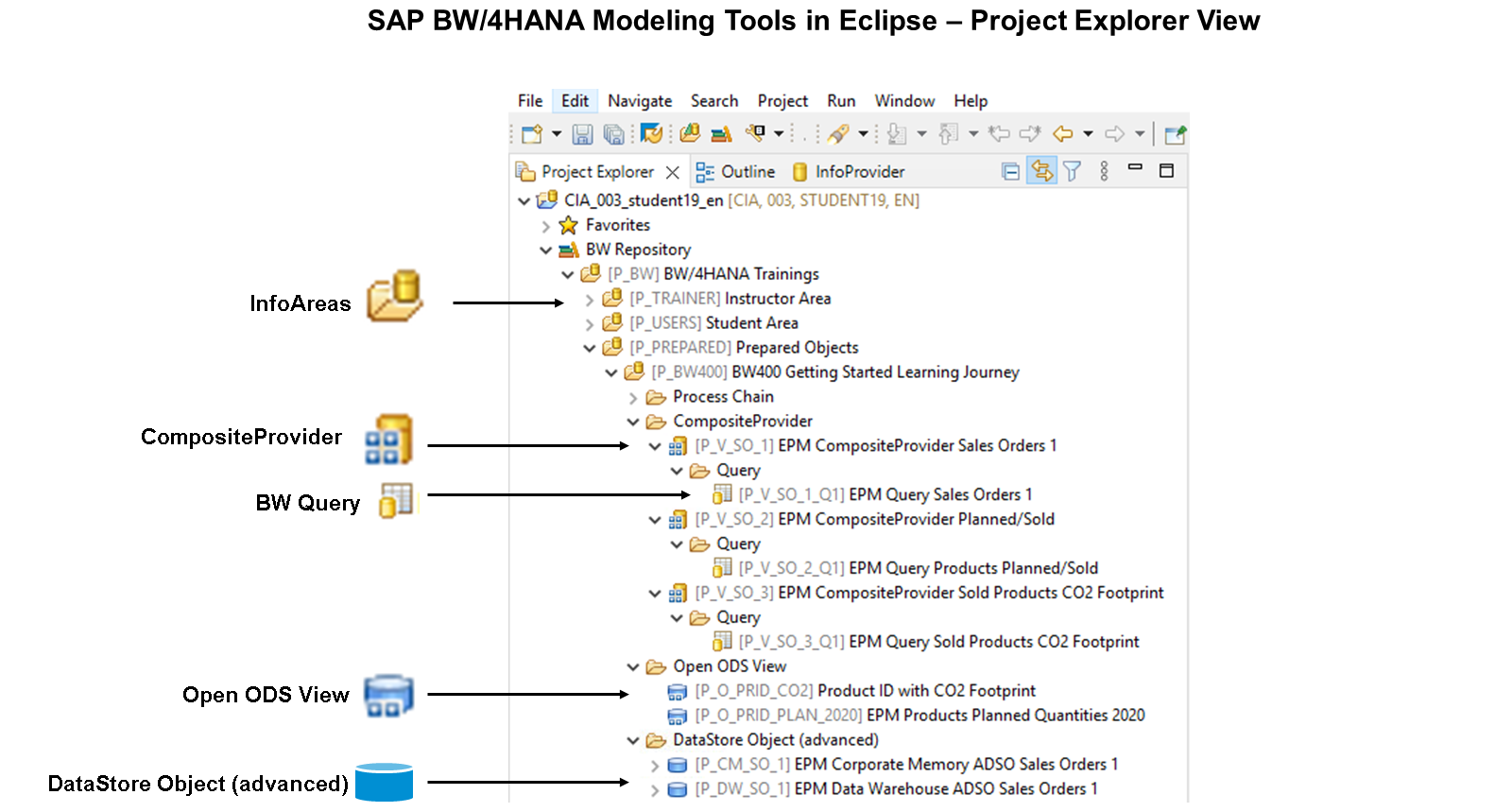Collapse All in Project Explorer
This screenshot has width=1512, height=812.
click(x=1010, y=171)
